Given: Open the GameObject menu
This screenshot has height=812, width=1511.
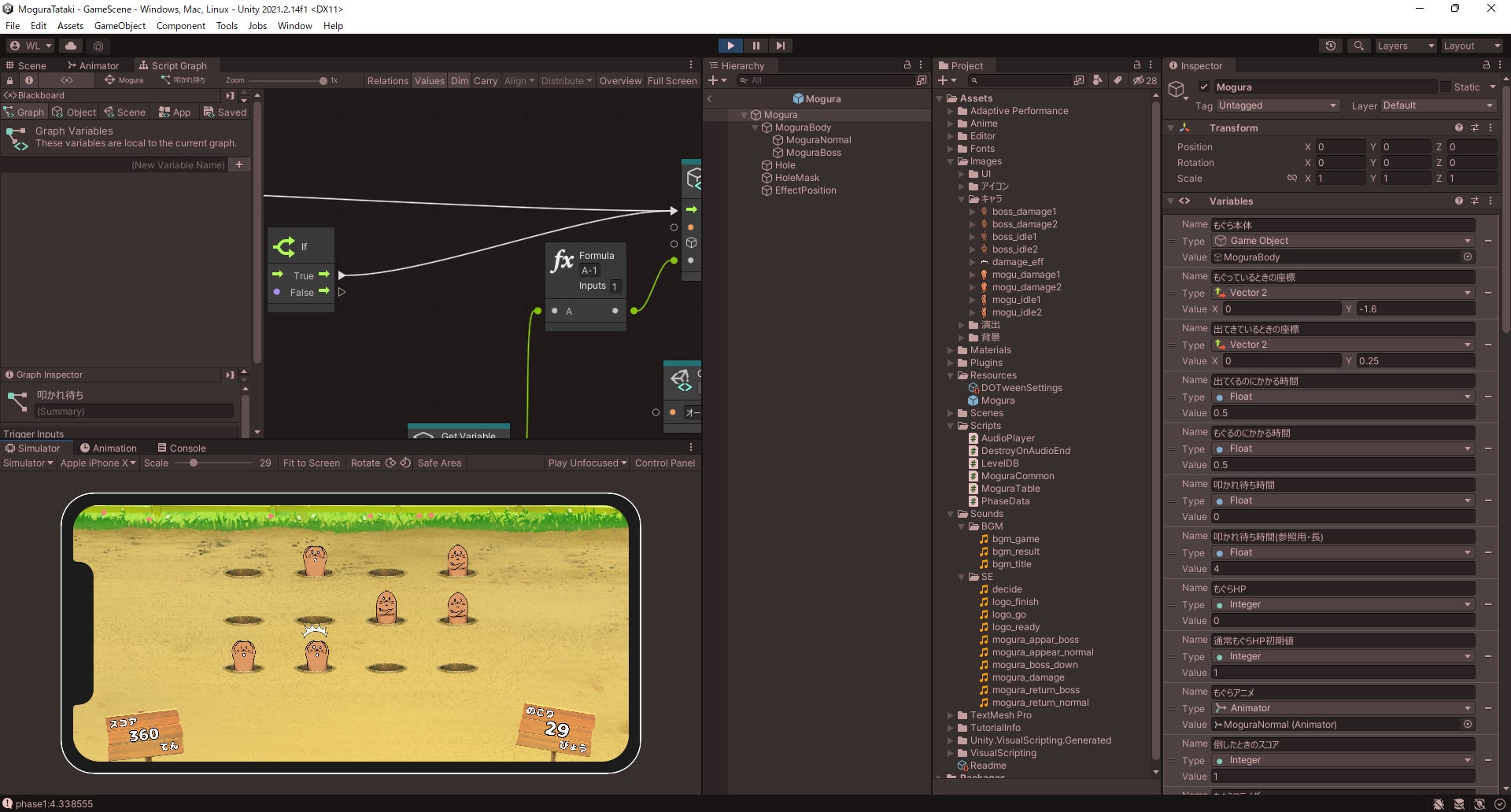Looking at the screenshot, I should point(120,26).
